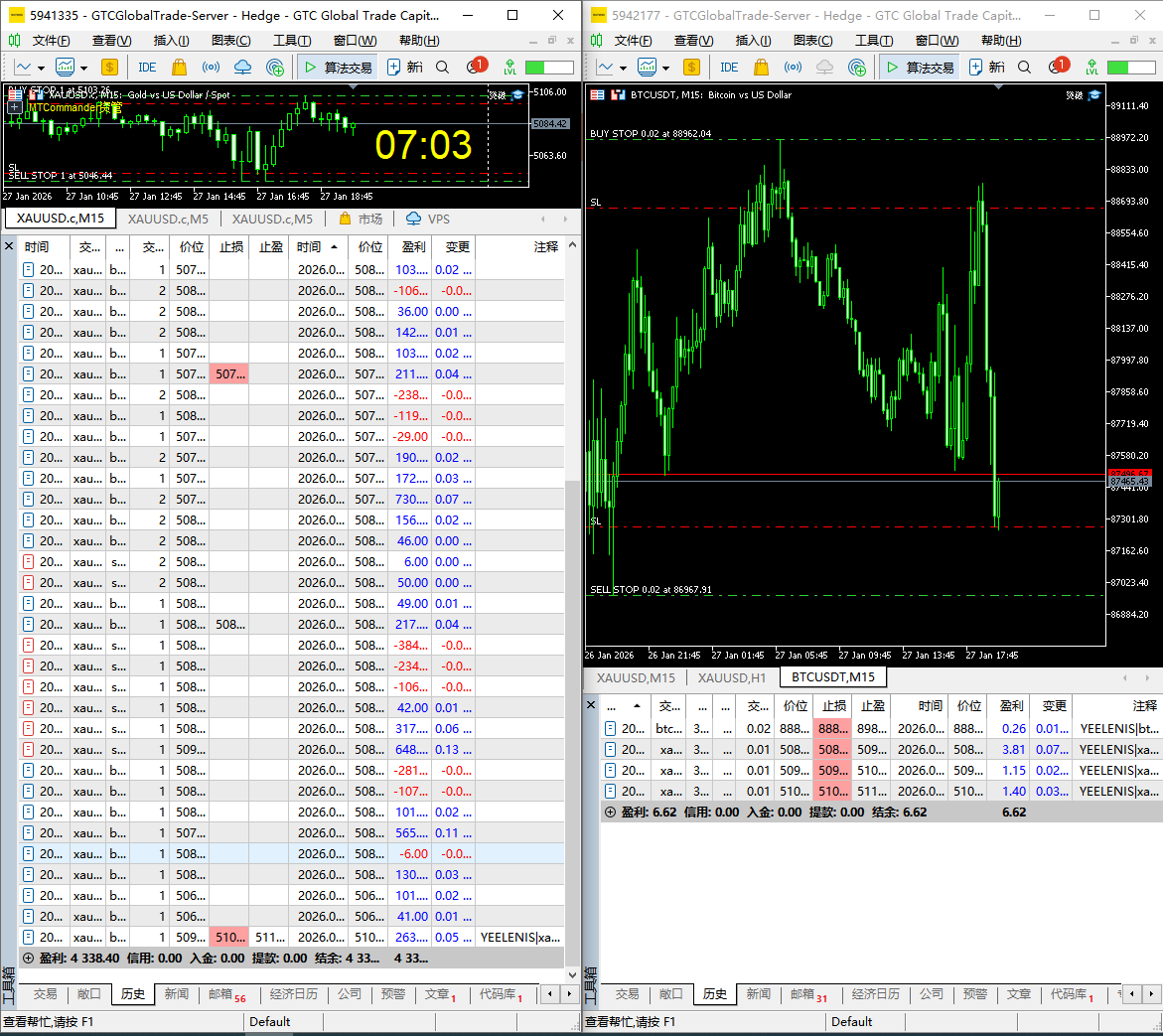Screen dimensions: 1163x1036
Task: Create new order (新) in 5941335 window
Action: coord(405,68)
